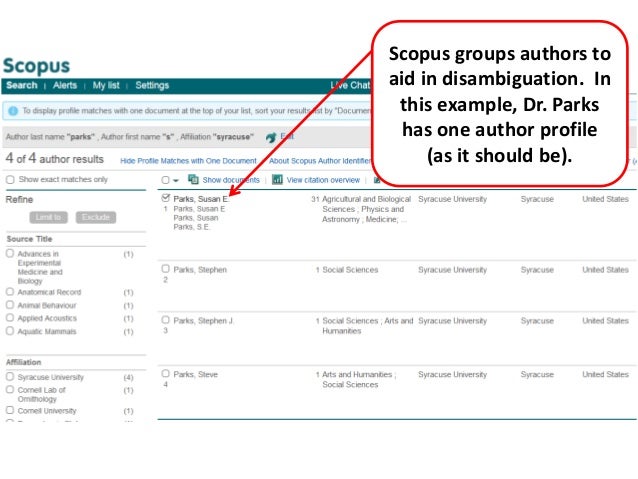638x479 pixels.
Task: Check Advances in Experimental Medicine filter
Action: 10,253
